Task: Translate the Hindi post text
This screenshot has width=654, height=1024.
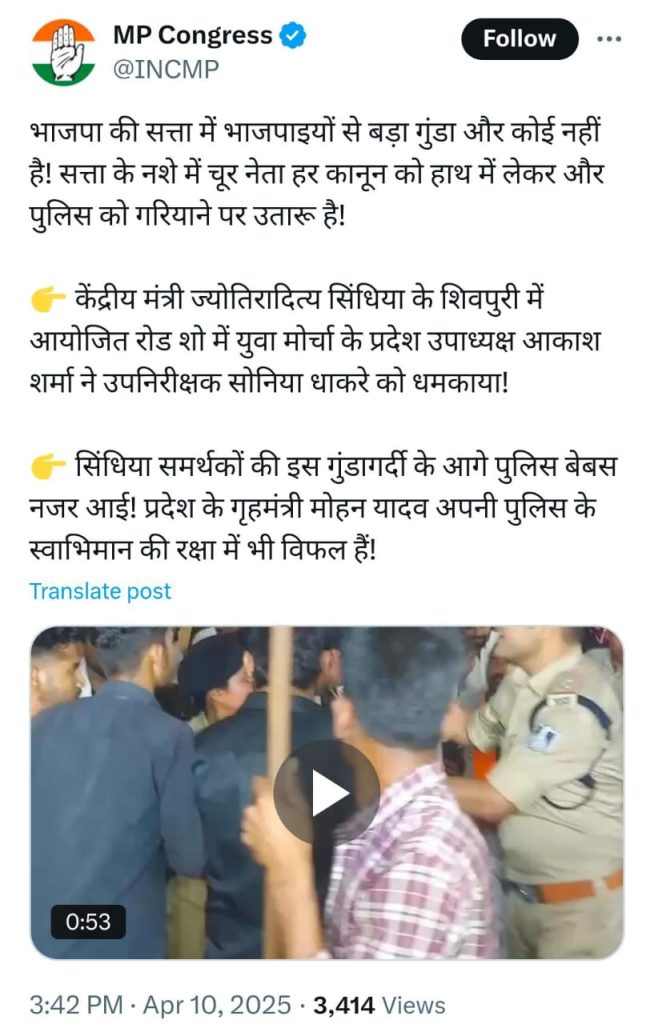Action: pyautogui.click(x=100, y=590)
